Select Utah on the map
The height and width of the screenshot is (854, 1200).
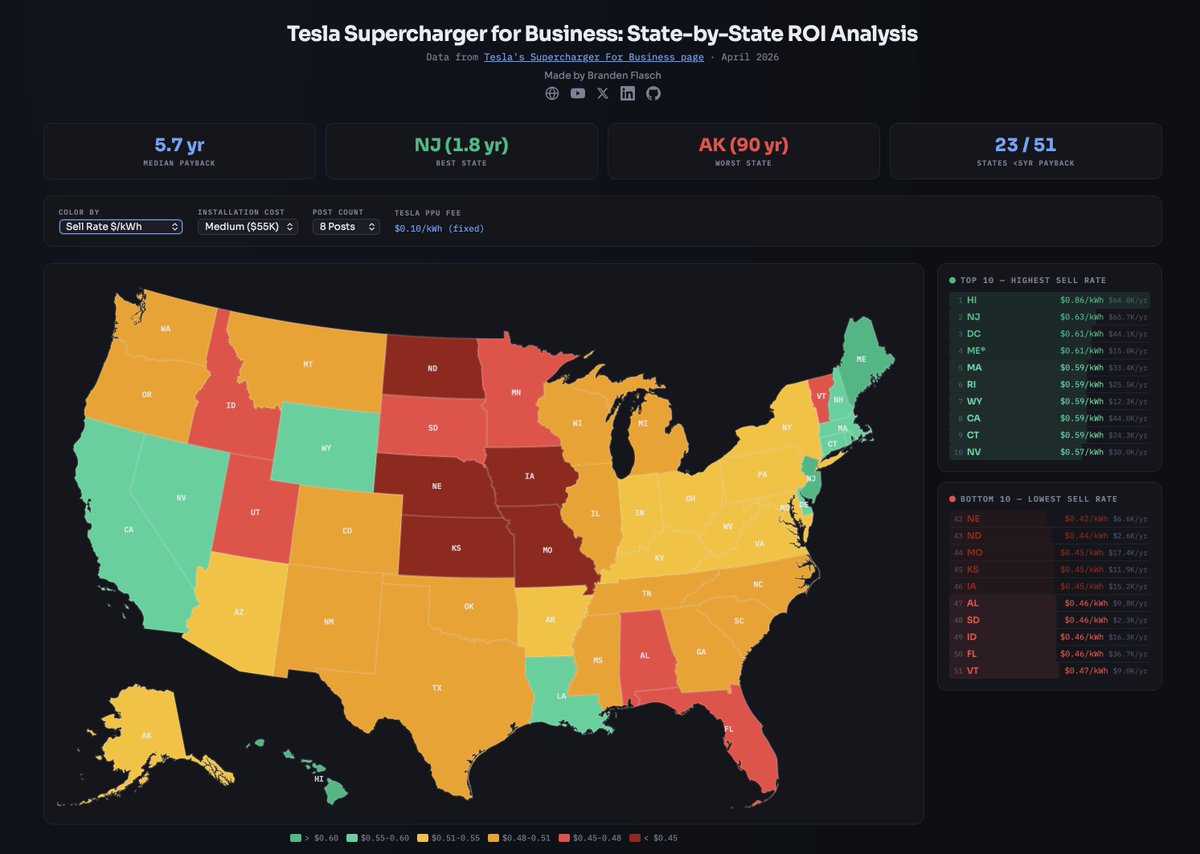(x=256, y=511)
